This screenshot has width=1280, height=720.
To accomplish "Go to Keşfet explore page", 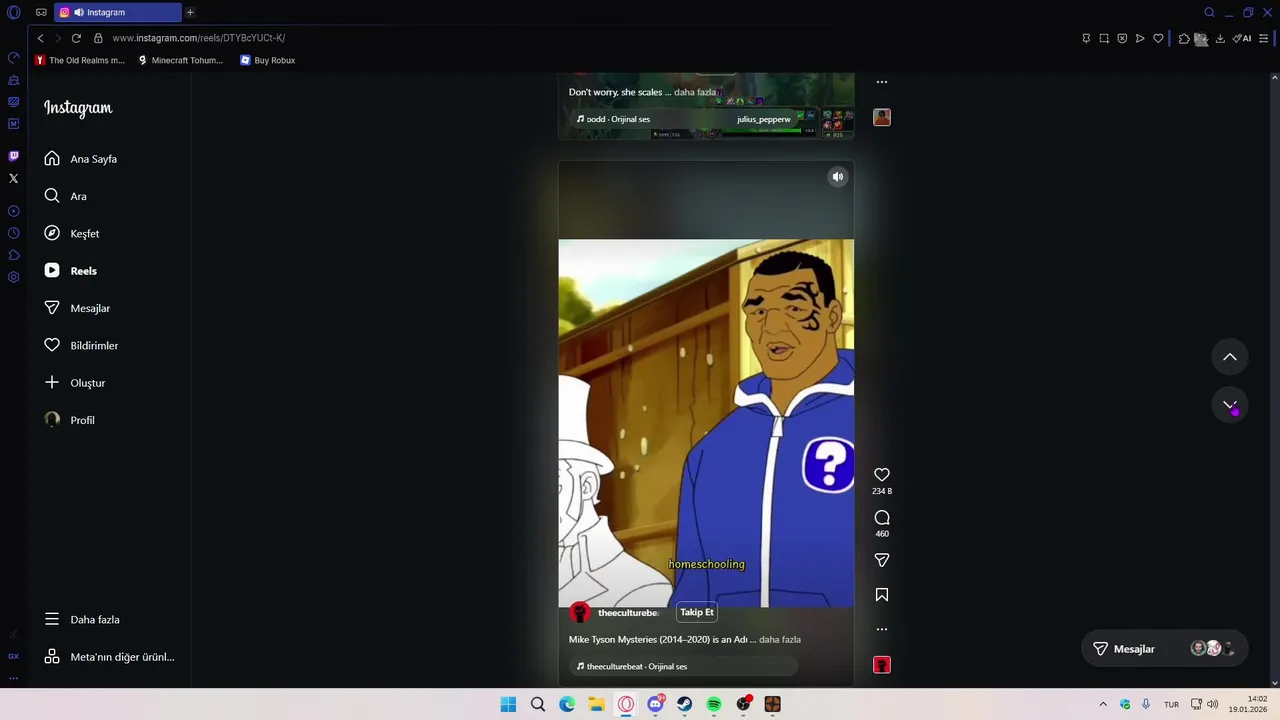I will 71,233.
